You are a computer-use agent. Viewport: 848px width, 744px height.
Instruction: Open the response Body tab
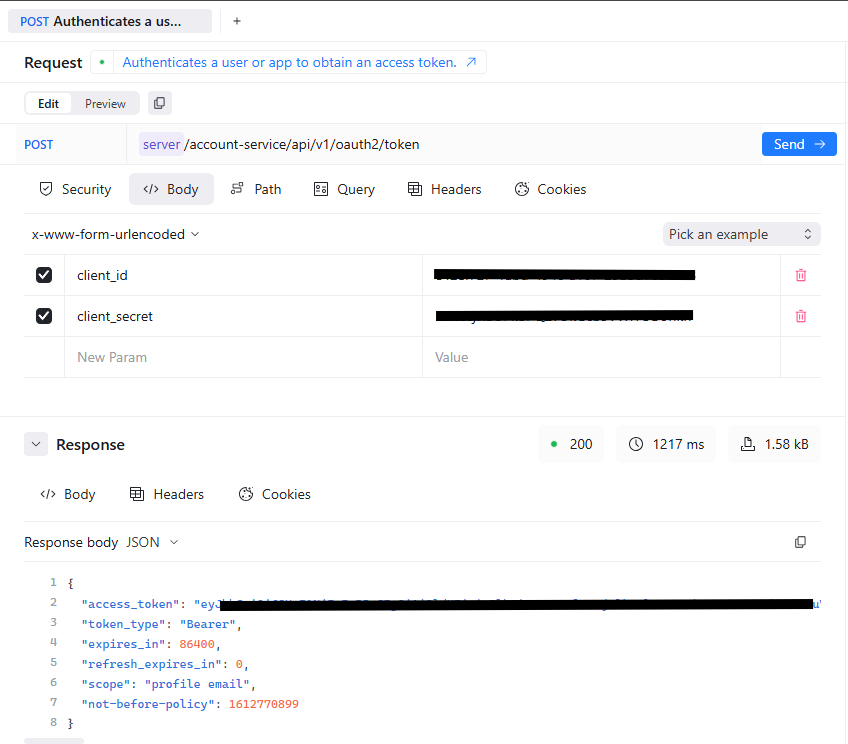[x=68, y=494]
